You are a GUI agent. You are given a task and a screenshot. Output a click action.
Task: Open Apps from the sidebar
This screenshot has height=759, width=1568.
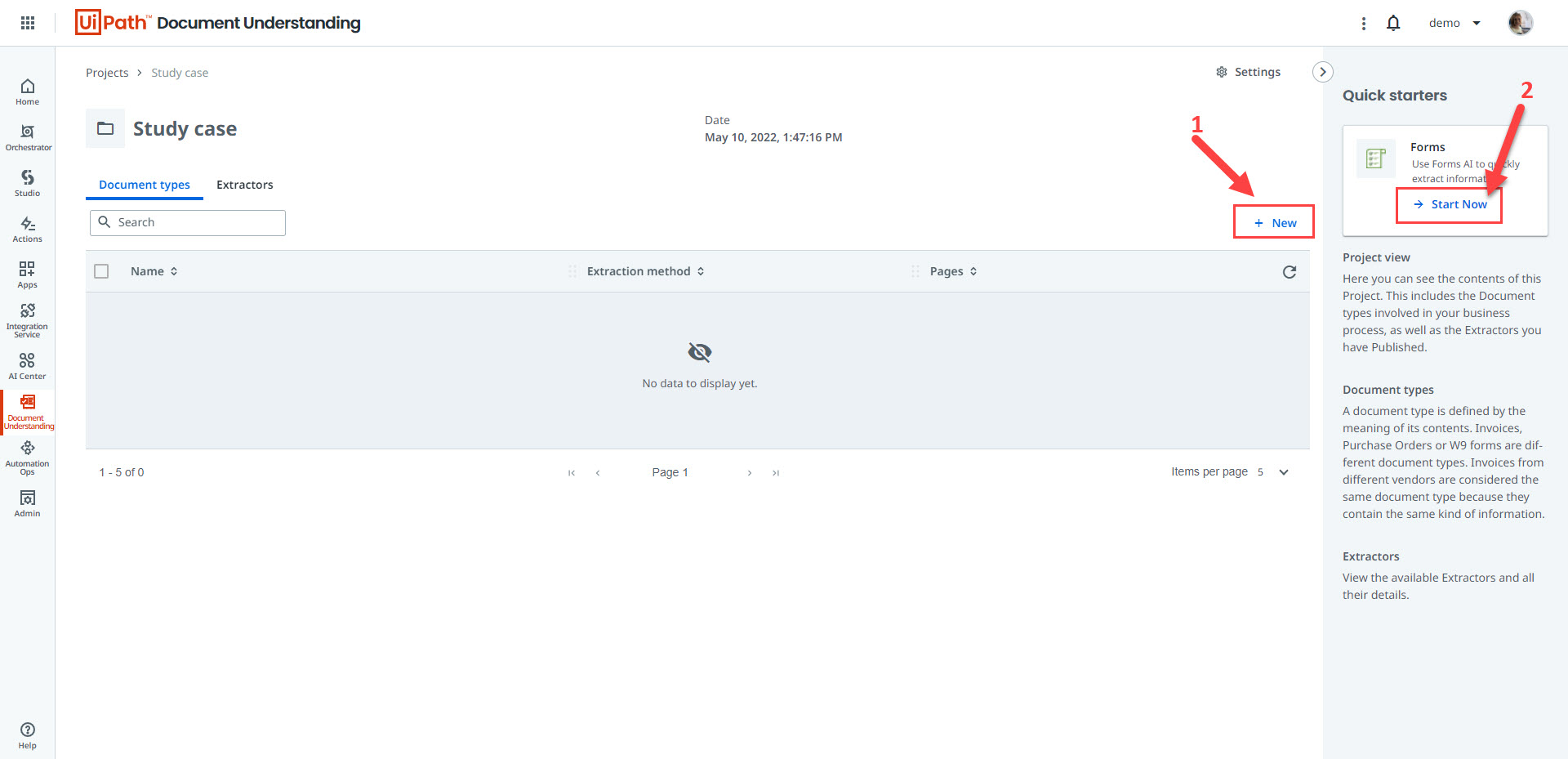coord(27,275)
